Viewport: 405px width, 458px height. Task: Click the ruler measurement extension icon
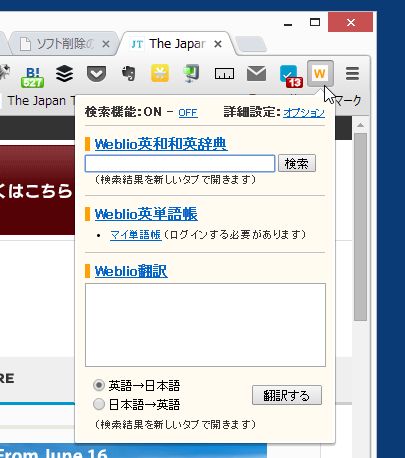coord(224,74)
